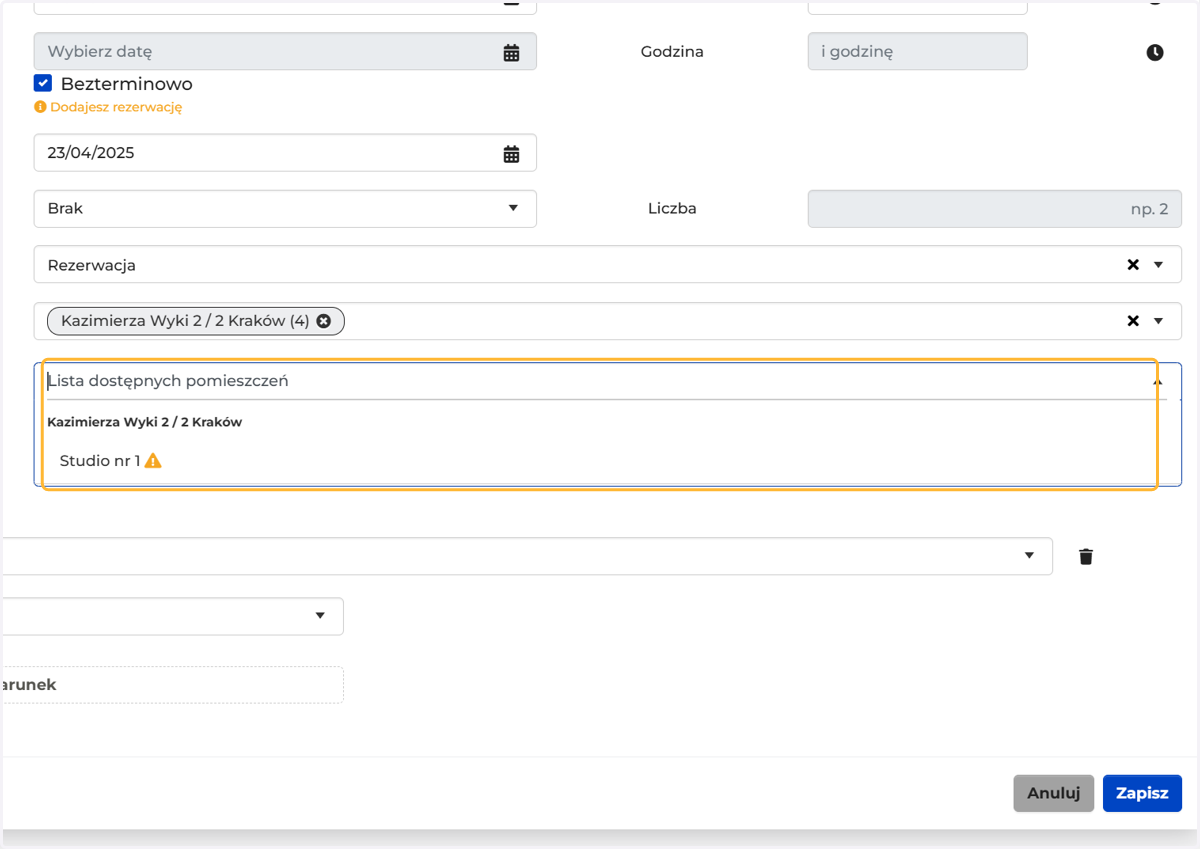This screenshot has height=849, width=1200.
Task: Click the Anuluj button
Action: tap(1054, 793)
